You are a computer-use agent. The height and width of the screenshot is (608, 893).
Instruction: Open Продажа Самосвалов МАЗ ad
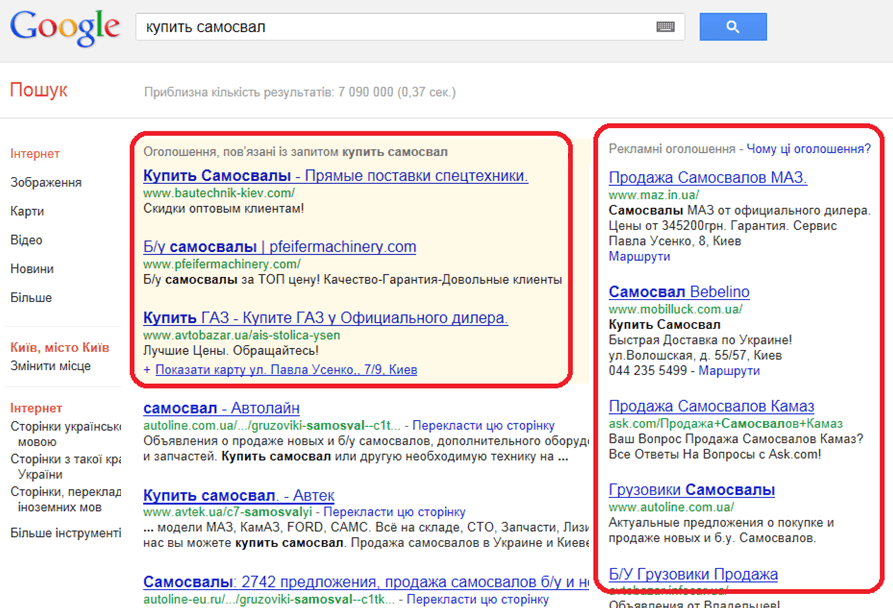707,178
